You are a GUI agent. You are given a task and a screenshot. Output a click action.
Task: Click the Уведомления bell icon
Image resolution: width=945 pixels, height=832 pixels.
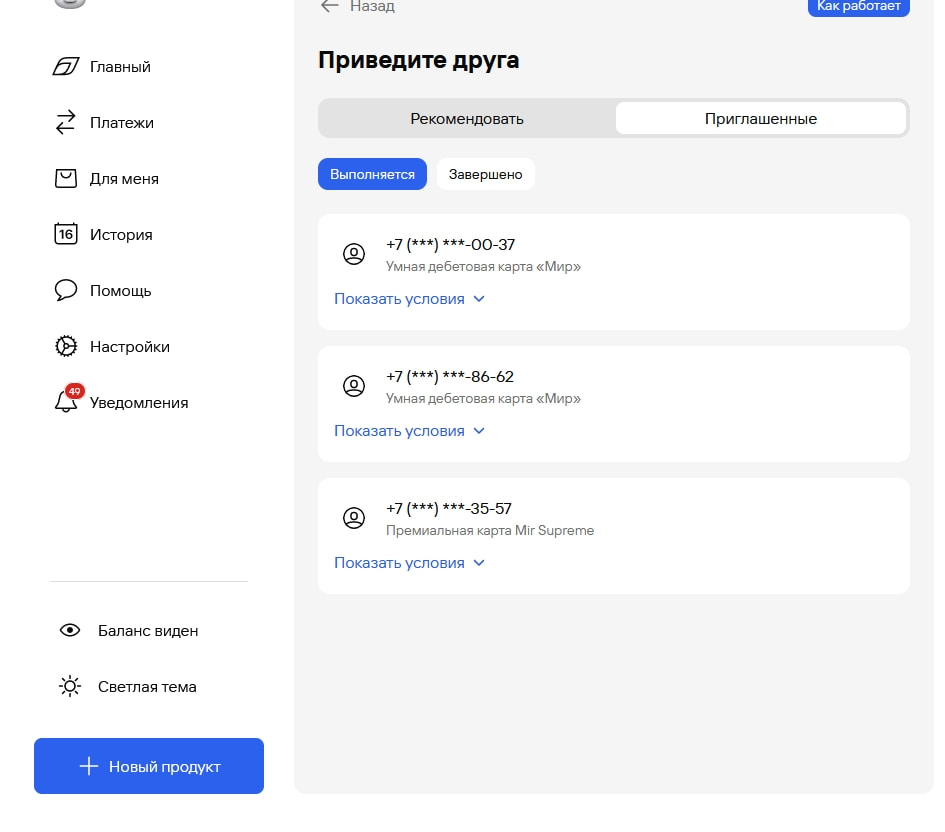coord(66,401)
